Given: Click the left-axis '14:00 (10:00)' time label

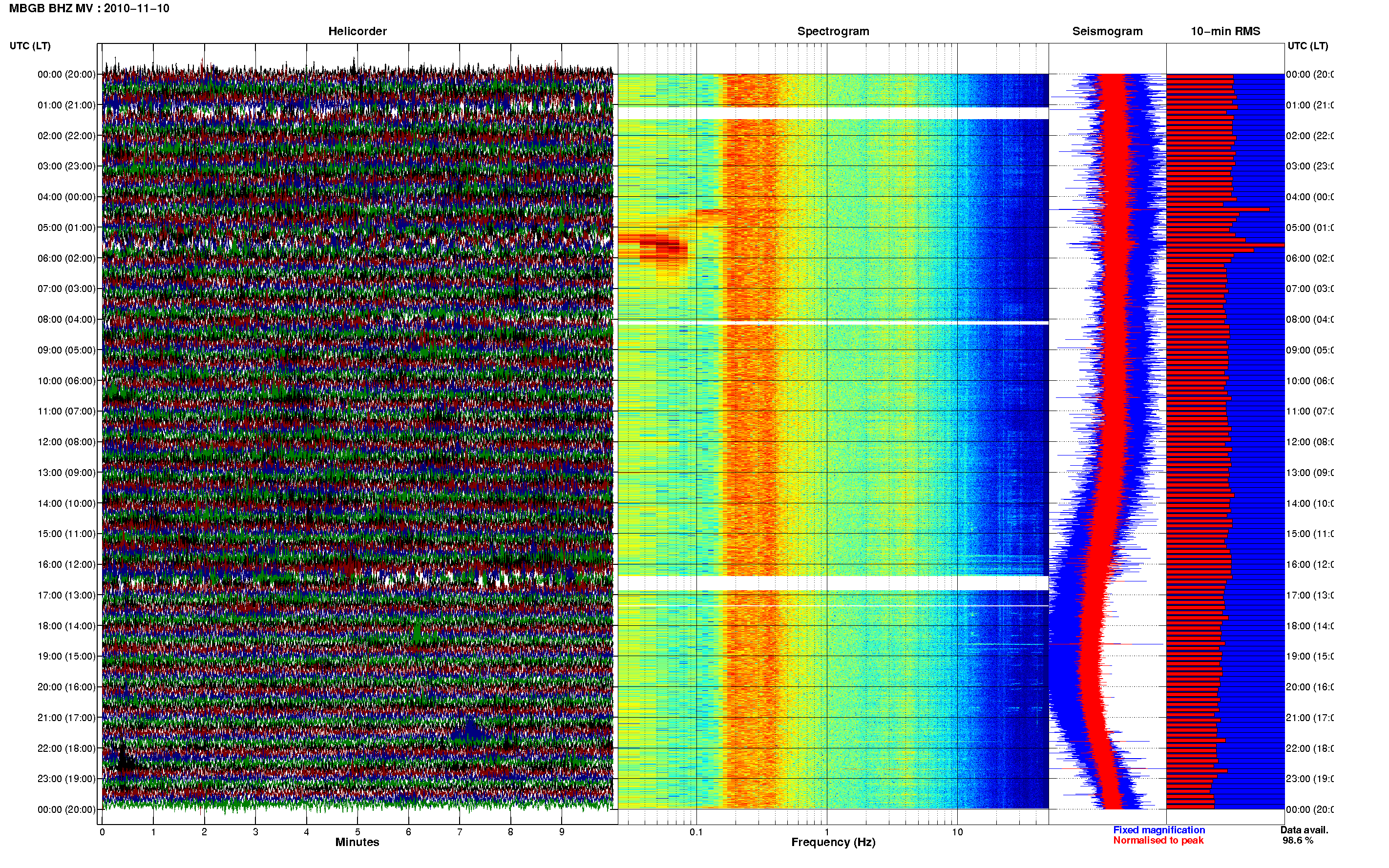Looking at the screenshot, I should pyautogui.click(x=66, y=503).
